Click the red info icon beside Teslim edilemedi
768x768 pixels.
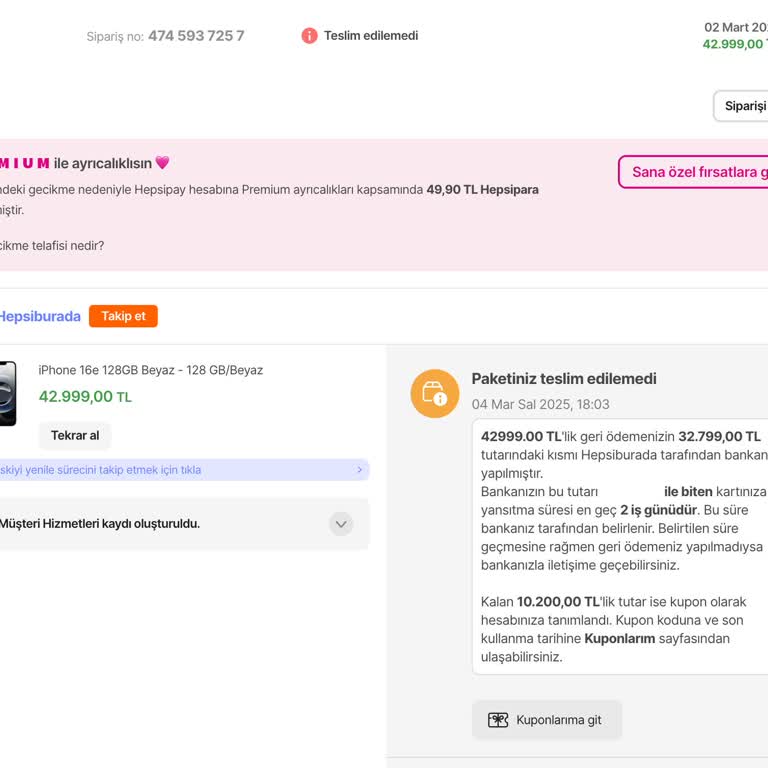tap(309, 36)
